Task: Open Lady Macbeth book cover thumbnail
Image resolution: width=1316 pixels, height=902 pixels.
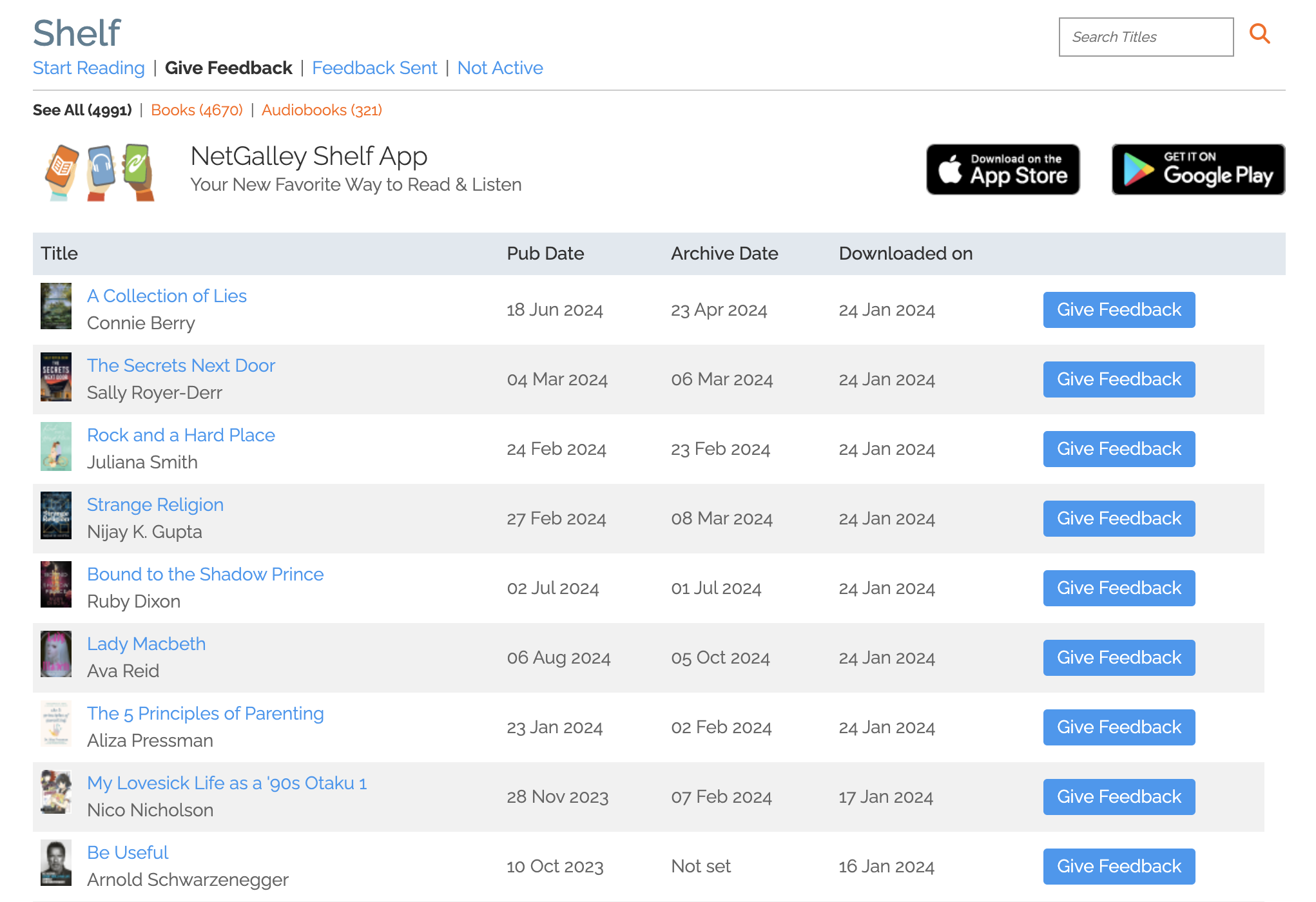Action: [56, 654]
